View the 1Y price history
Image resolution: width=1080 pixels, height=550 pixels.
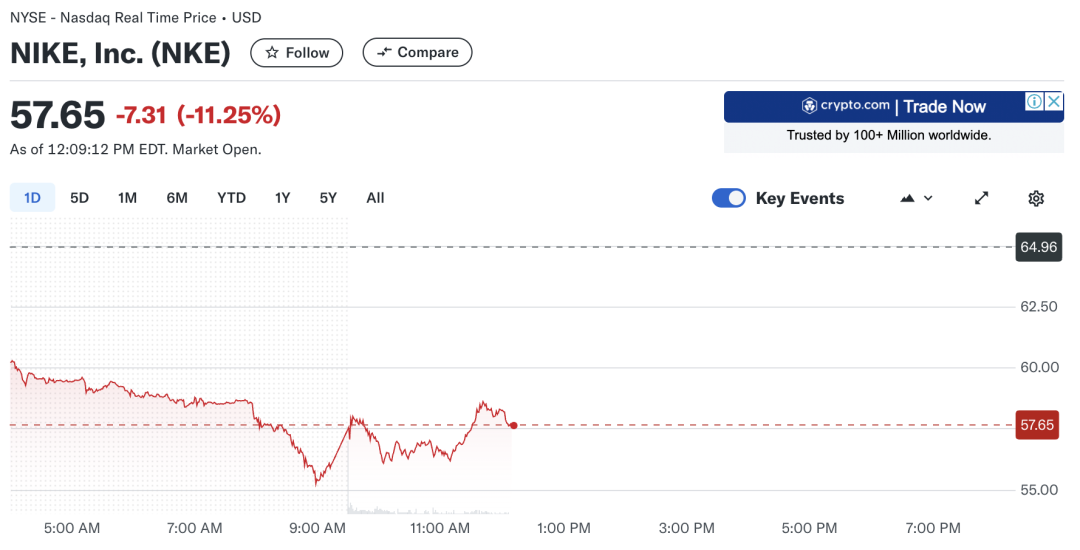point(282,198)
